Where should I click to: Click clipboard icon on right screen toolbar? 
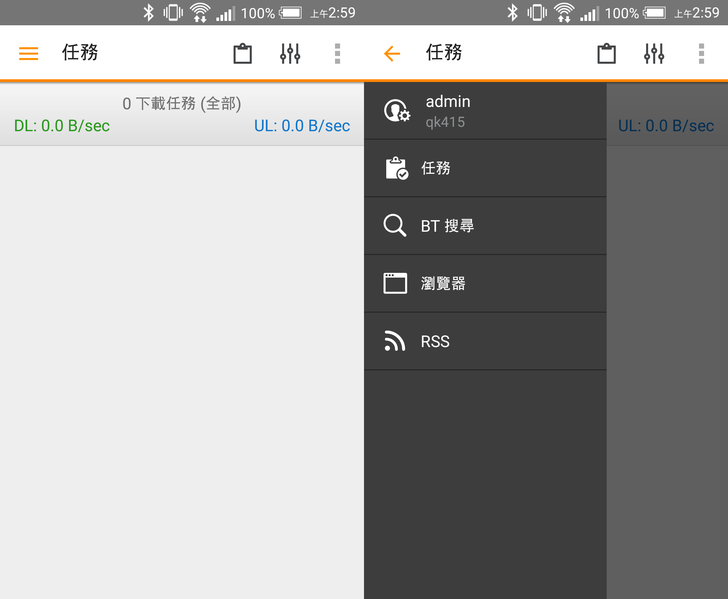pyautogui.click(x=606, y=54)
